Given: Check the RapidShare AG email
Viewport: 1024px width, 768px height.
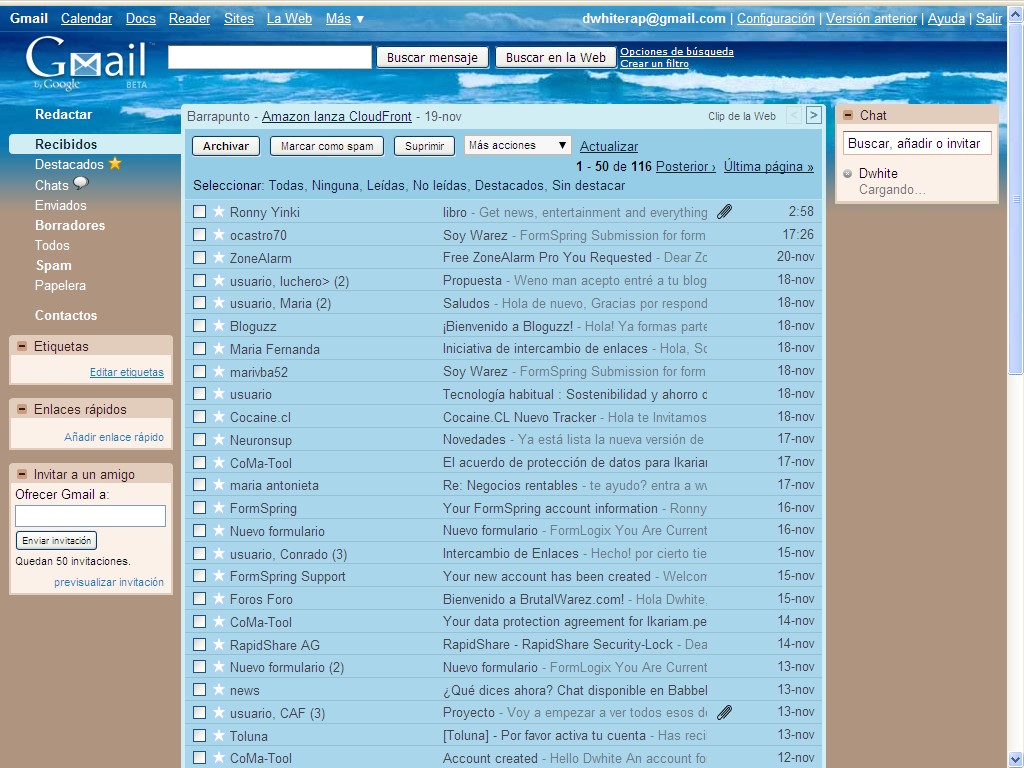Looking at the screenshot, I should click(200, 644).
